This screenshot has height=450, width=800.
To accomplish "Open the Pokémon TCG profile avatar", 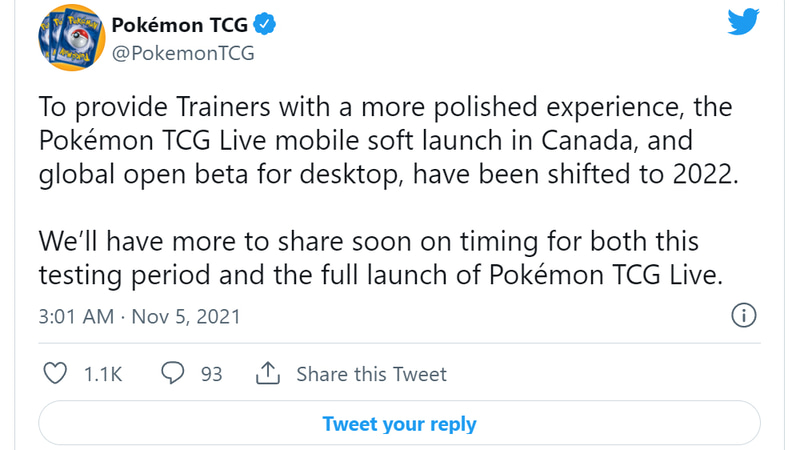I will (x=71, y=36).
